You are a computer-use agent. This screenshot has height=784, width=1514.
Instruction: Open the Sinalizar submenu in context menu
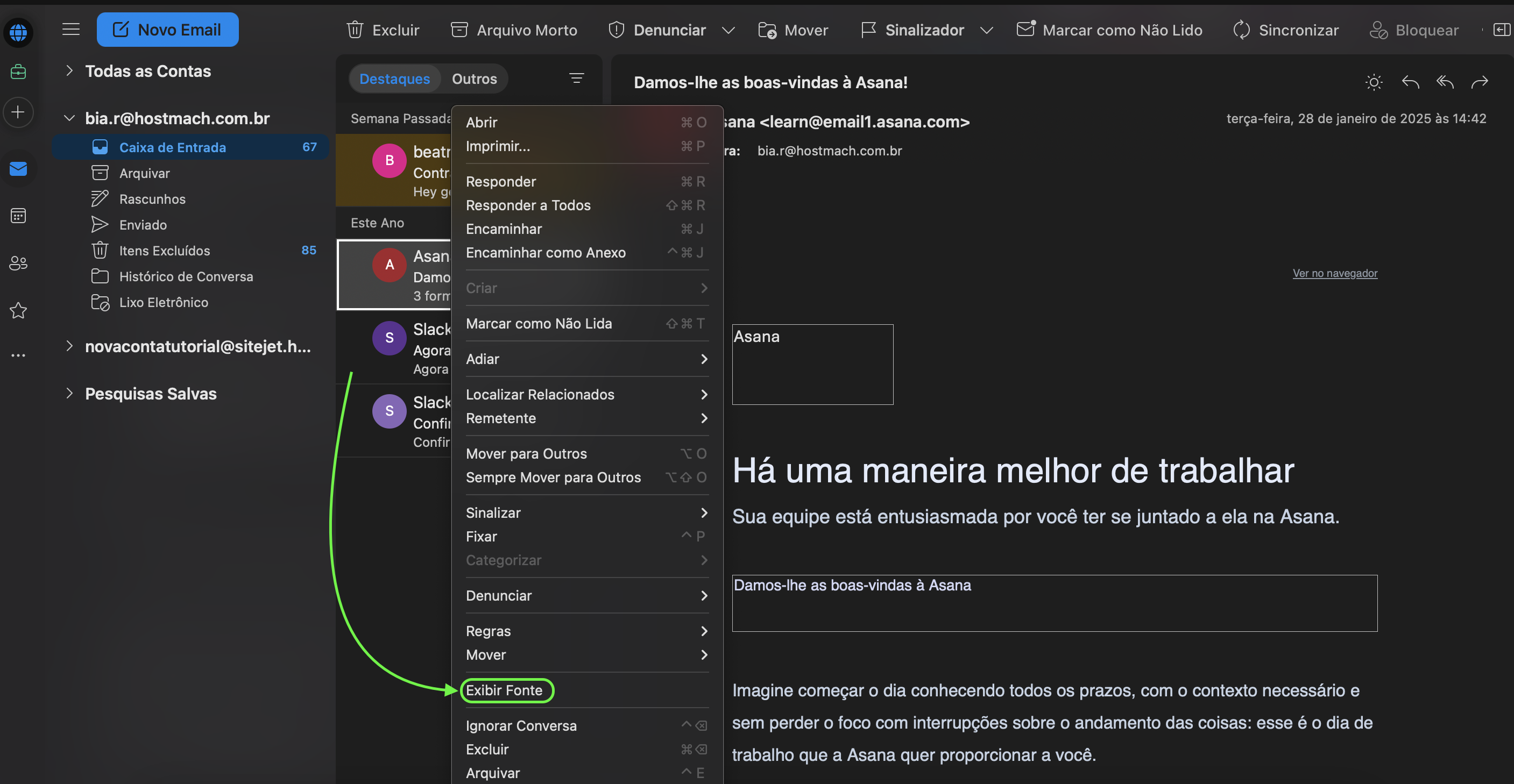586,512
